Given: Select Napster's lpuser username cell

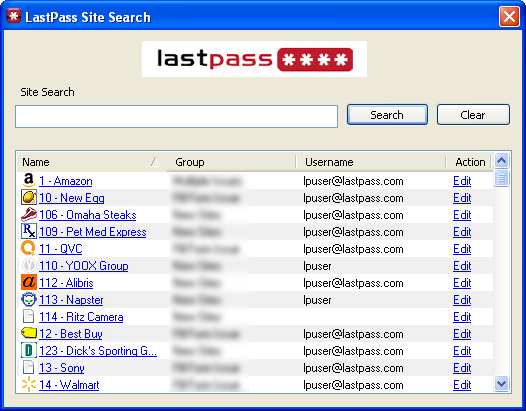Looking at the screenshot, I should click(x=317, y=300).
